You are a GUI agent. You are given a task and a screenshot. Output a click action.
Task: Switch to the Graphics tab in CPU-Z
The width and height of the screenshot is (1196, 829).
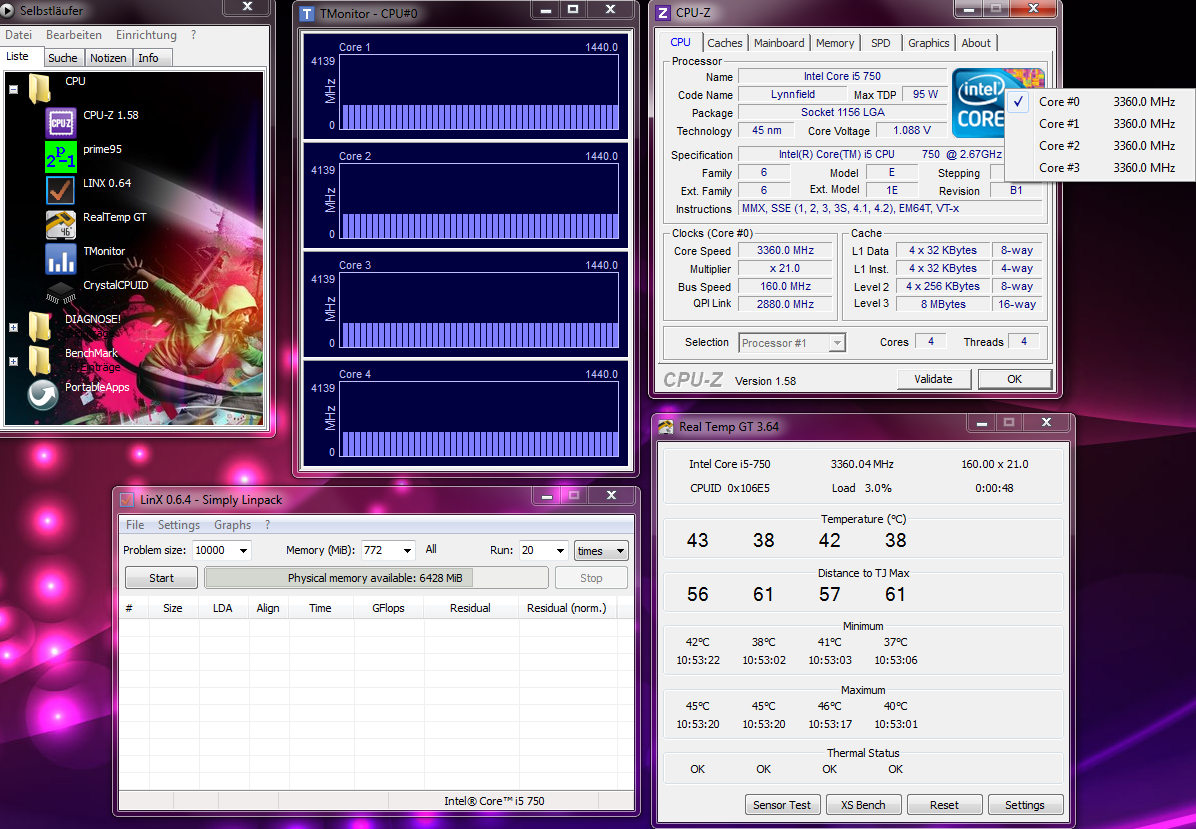coord(928,43)
